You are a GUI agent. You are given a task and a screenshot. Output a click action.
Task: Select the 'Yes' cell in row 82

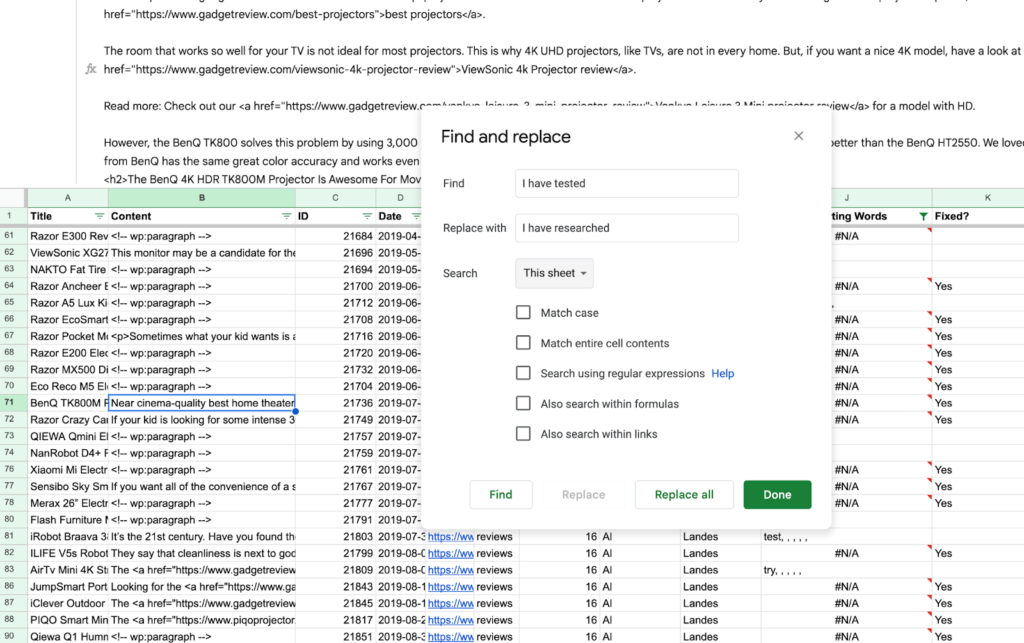coord(978,554)
